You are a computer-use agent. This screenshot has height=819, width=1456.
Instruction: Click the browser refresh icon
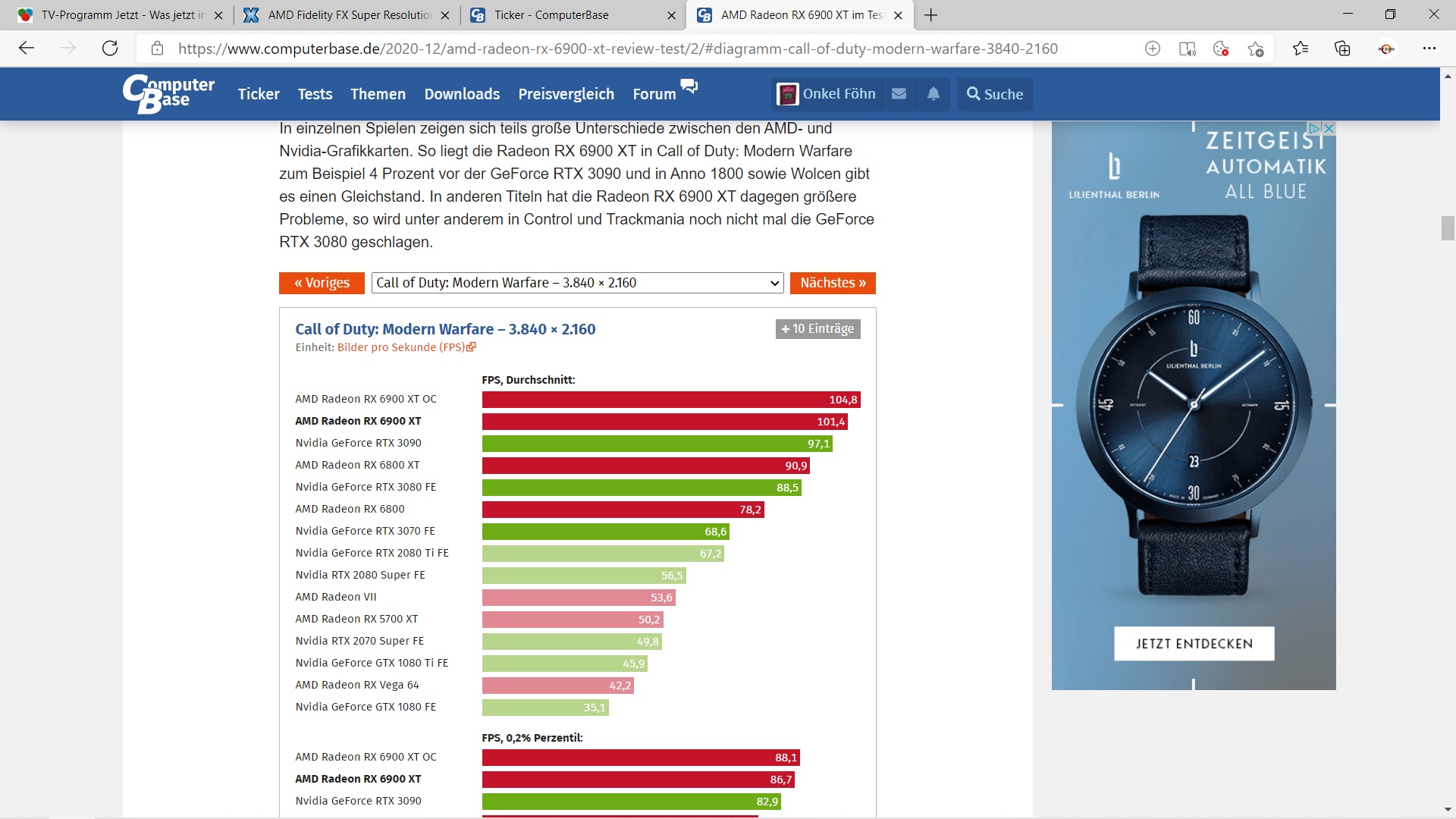(x=110, y=49)
